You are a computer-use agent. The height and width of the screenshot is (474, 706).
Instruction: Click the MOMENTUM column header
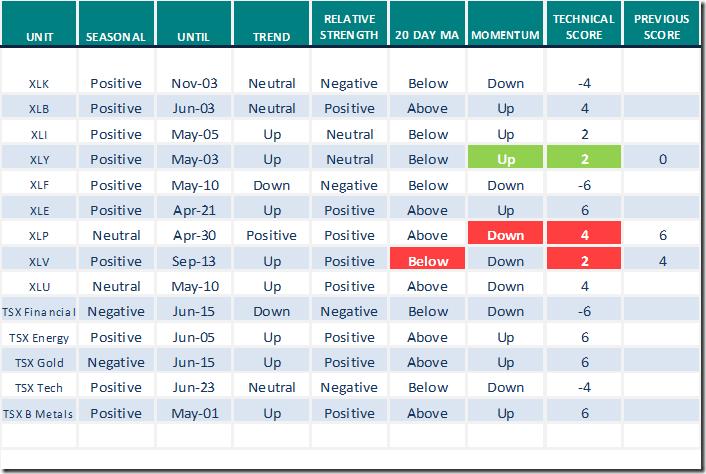point(505,37)
